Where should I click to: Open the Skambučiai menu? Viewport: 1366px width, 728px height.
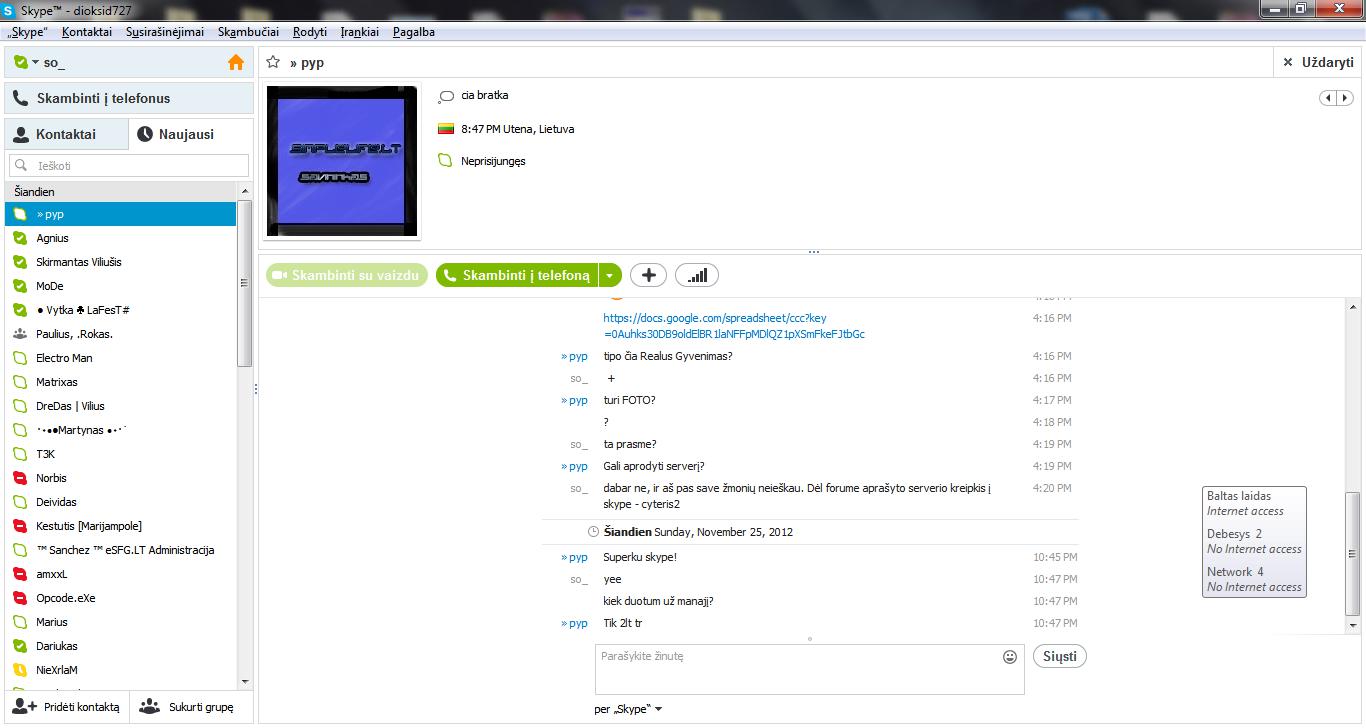click(248, 32)
